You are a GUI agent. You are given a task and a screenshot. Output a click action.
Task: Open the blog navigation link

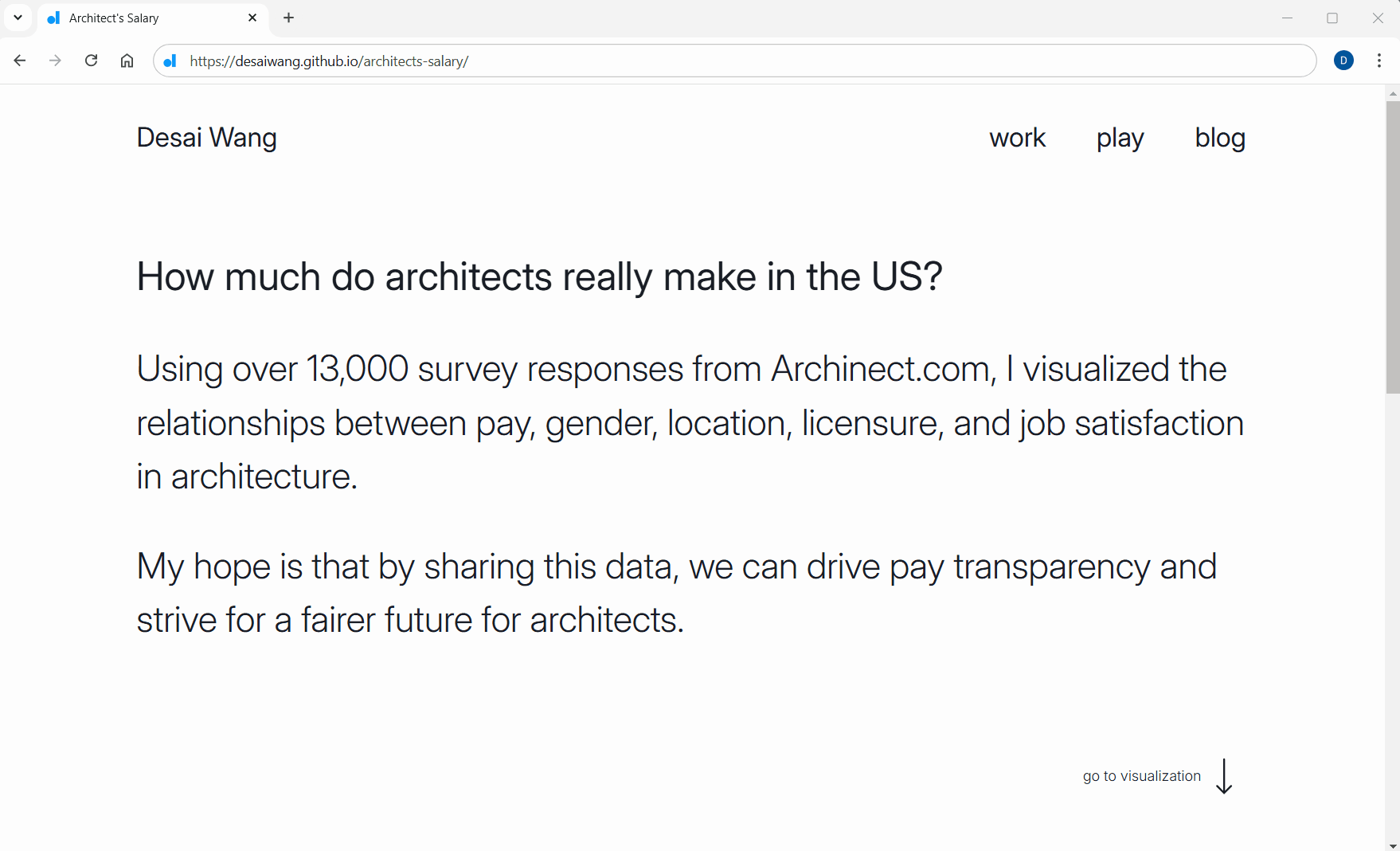[1219, 138]
